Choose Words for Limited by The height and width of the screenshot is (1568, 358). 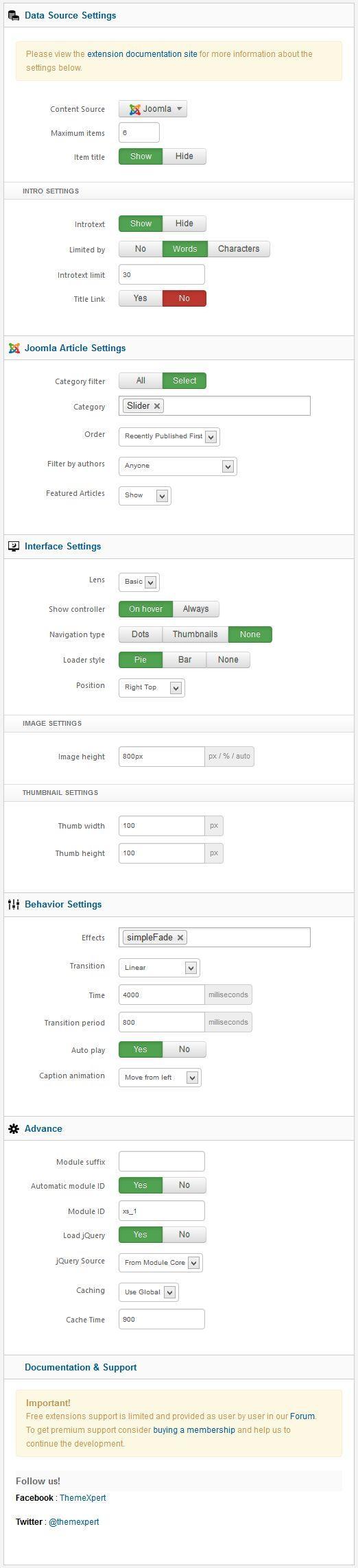184,249
